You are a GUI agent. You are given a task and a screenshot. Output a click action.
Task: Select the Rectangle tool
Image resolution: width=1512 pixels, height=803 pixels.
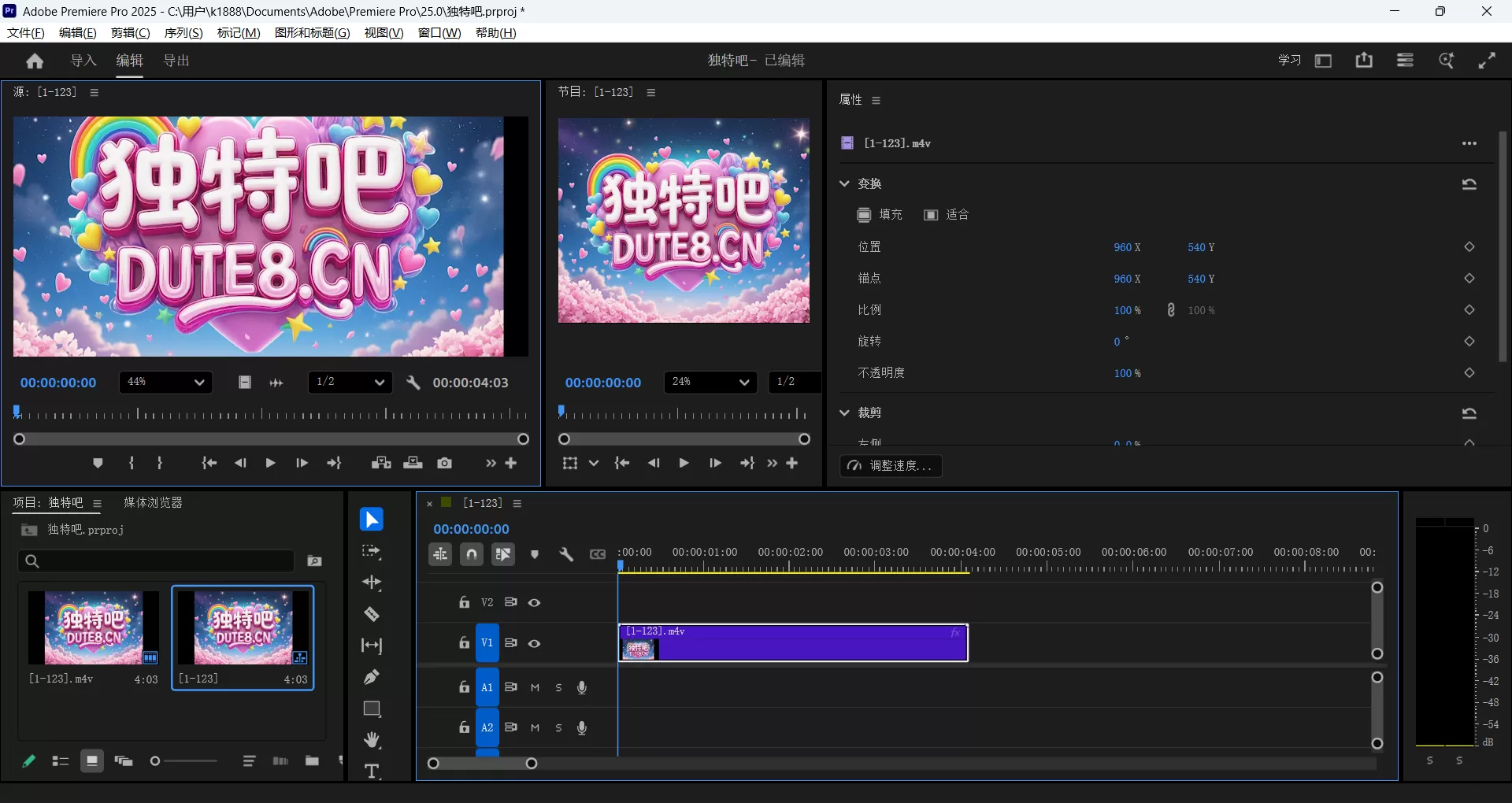(372, 709)
